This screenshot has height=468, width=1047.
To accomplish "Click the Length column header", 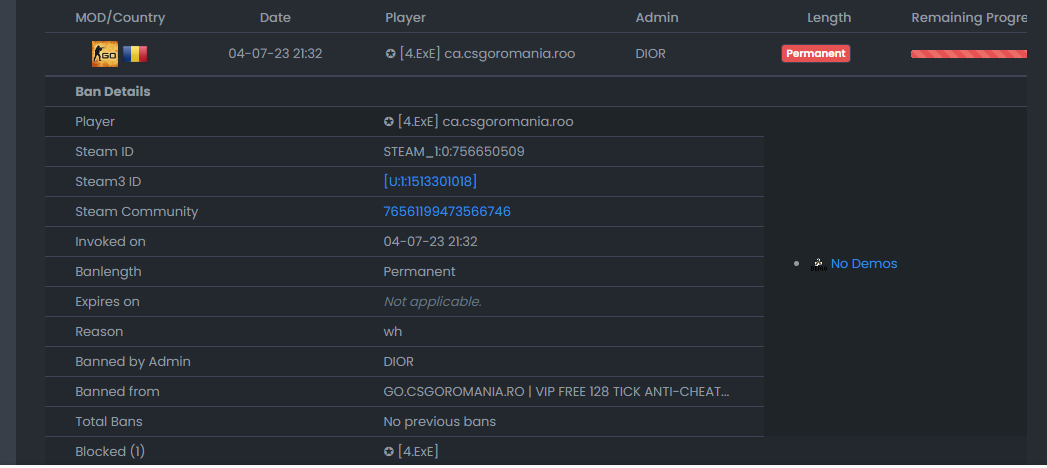I will pyautogui.click(x=829, y=18).
